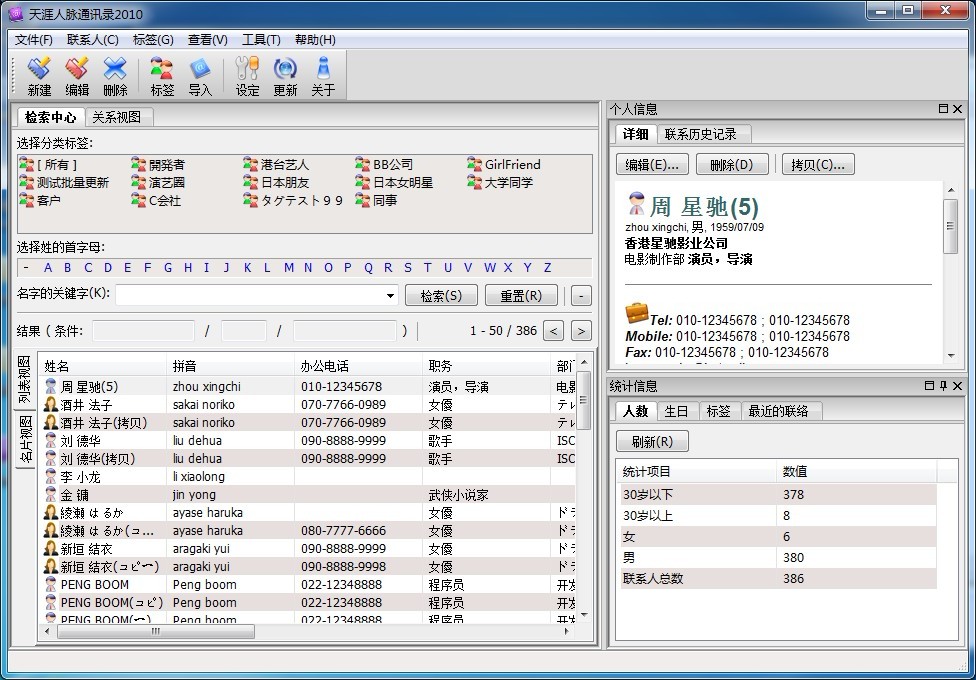
Task: Choose letter Z in surname filter
Action: (547, 268)
